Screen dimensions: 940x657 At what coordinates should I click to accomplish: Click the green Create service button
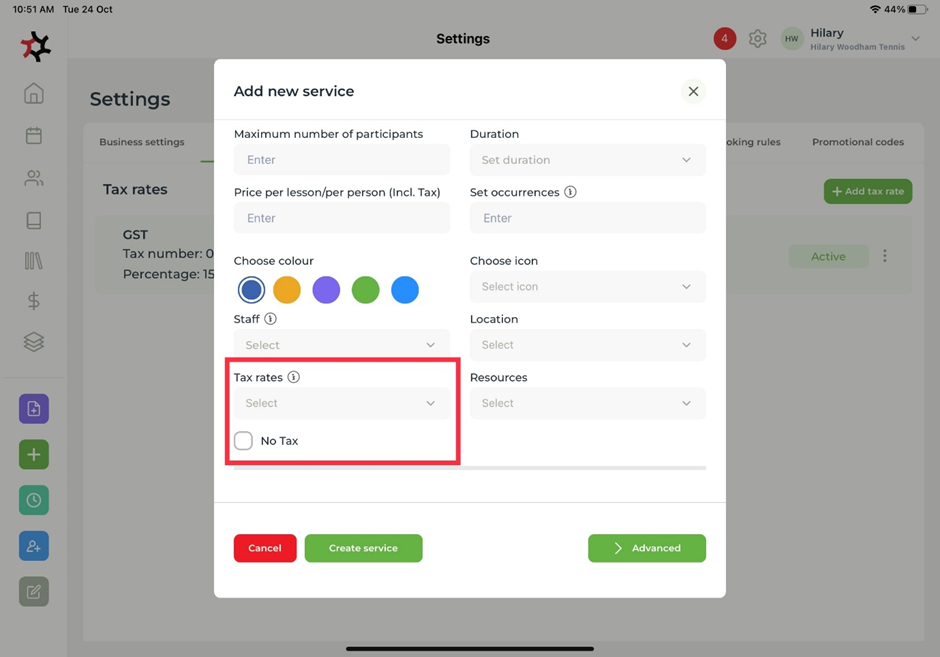[363, 548]
